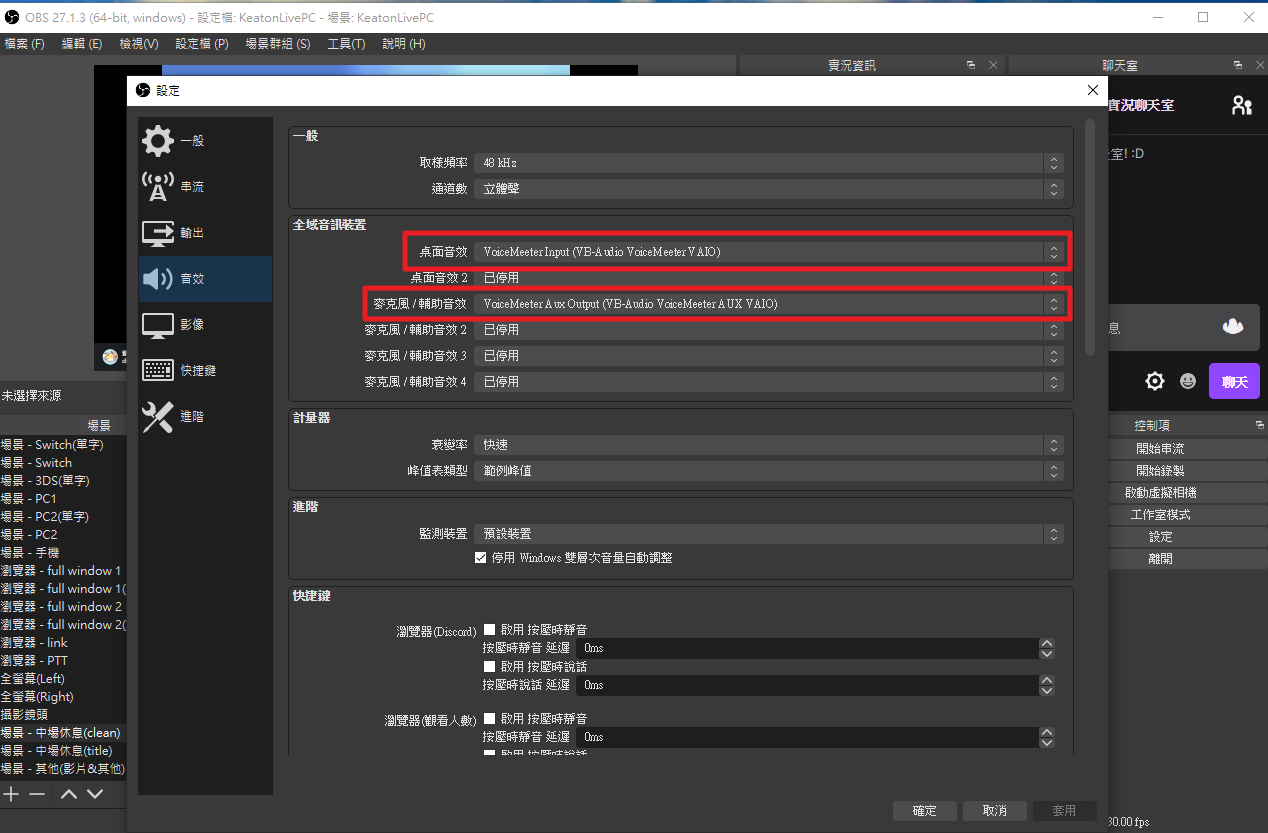Screen dimensions: 1268x833
Task: Click 瀏覽器(觀看人數) 按壓時靜音 延遲 0ms field
Action: click(x=808, y=737)
